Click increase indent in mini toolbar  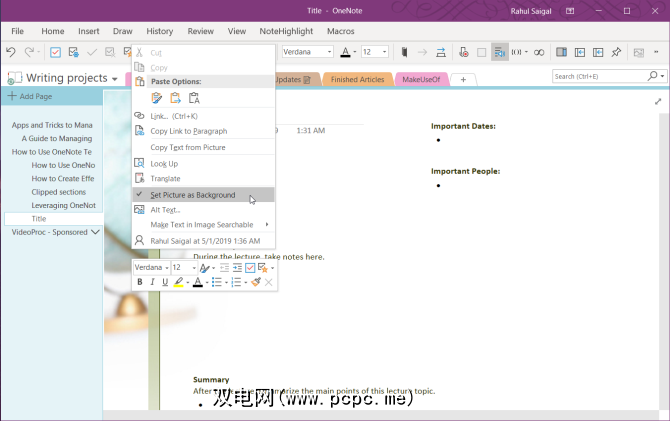click(237, 268)
